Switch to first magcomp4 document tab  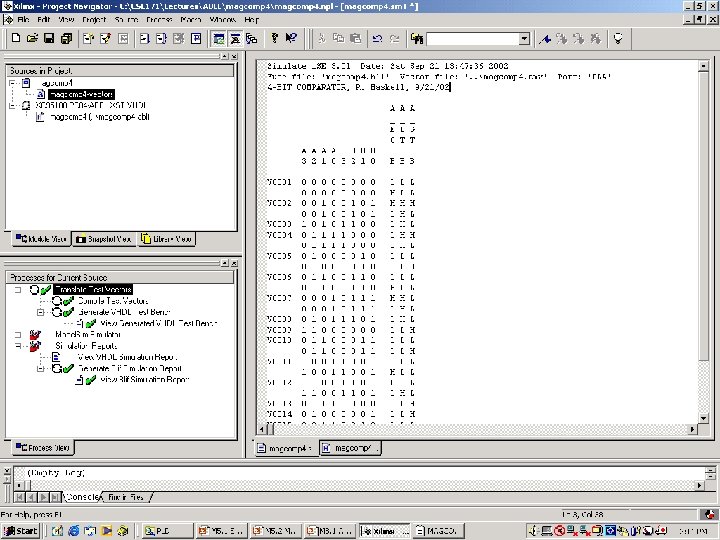(x=285, y=448)
